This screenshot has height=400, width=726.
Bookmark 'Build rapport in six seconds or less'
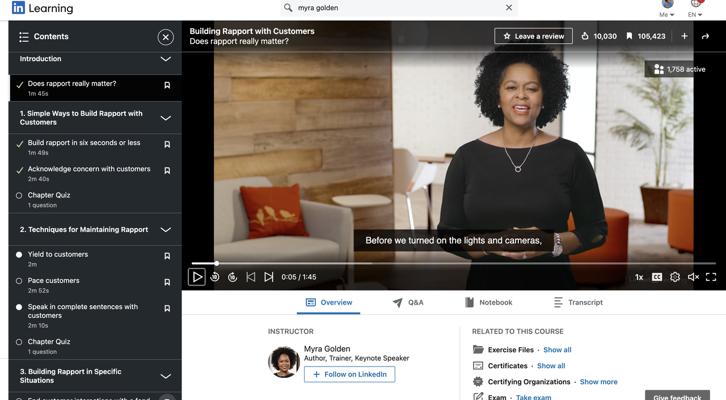pyautogui.click(x=167, y=144)
